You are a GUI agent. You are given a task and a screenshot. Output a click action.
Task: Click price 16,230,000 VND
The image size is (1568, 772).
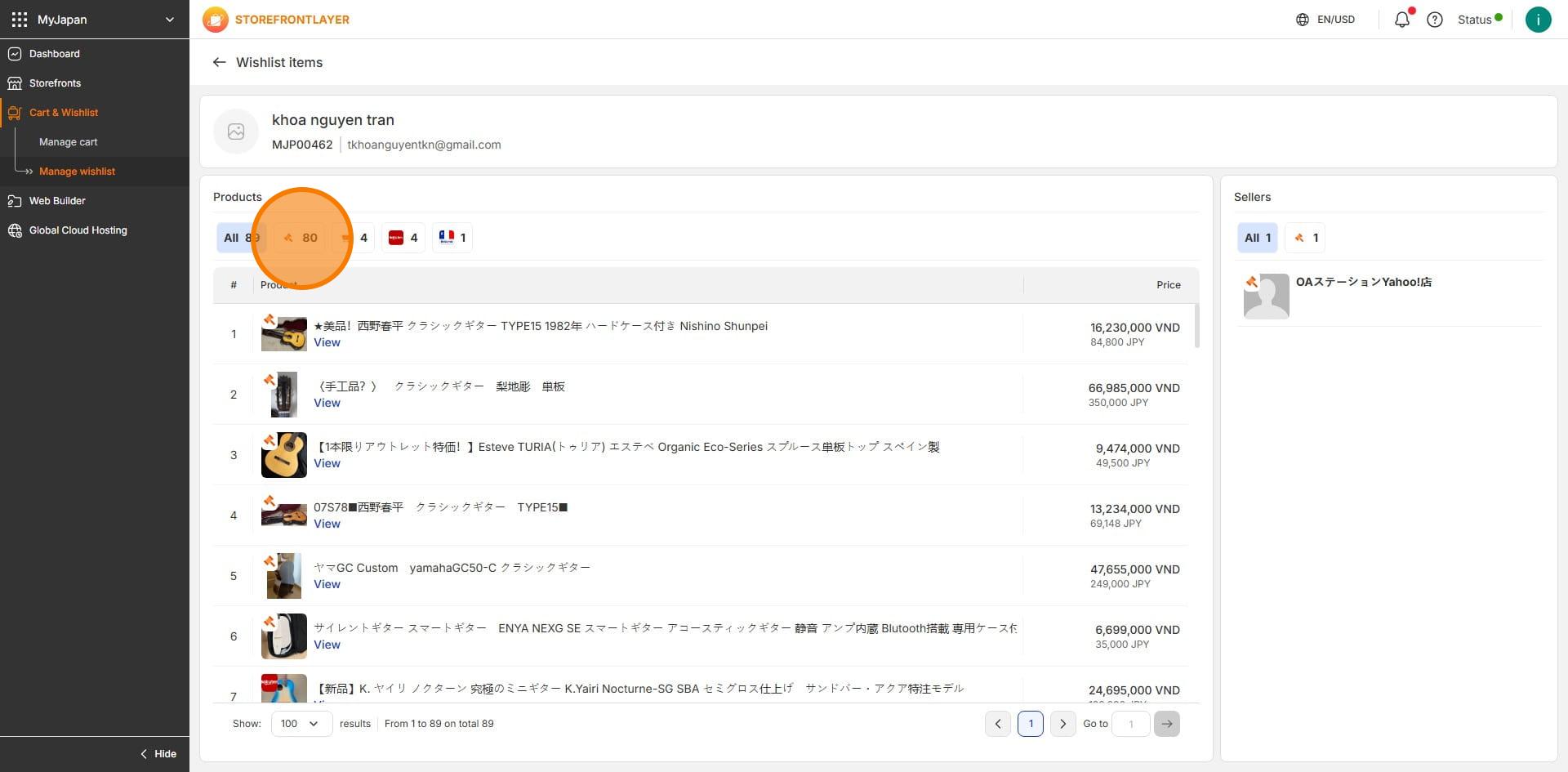[x=1135, y=328]
